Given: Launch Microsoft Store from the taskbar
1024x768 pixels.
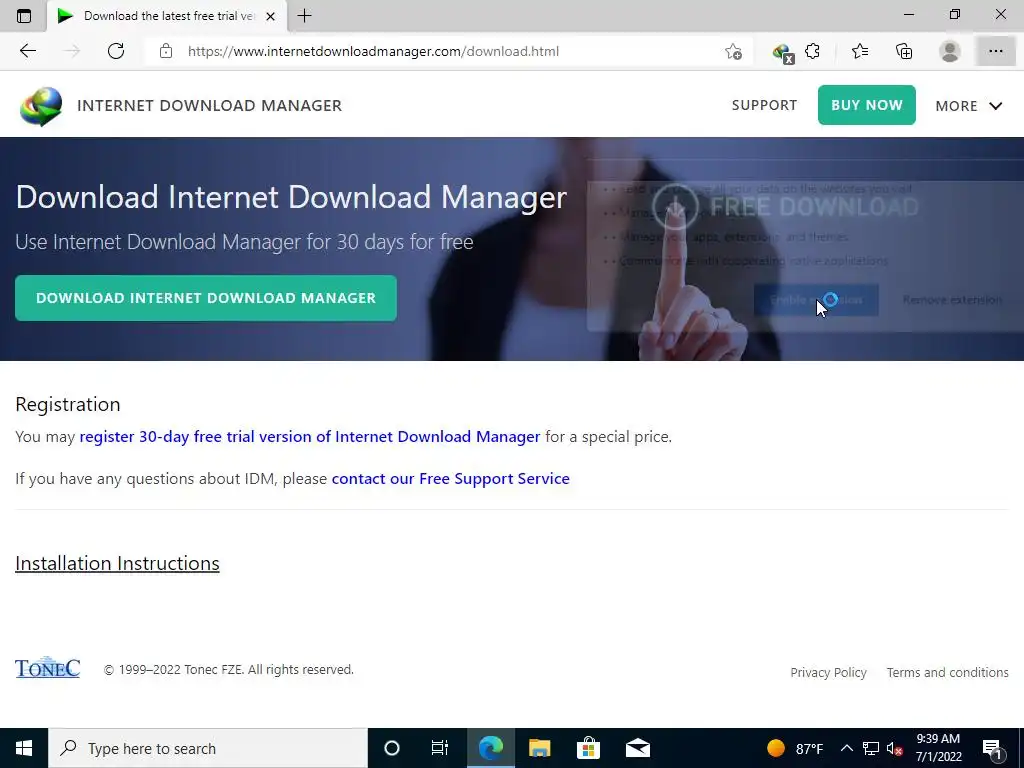Looking at the screenshot, I should click(588, 748).
